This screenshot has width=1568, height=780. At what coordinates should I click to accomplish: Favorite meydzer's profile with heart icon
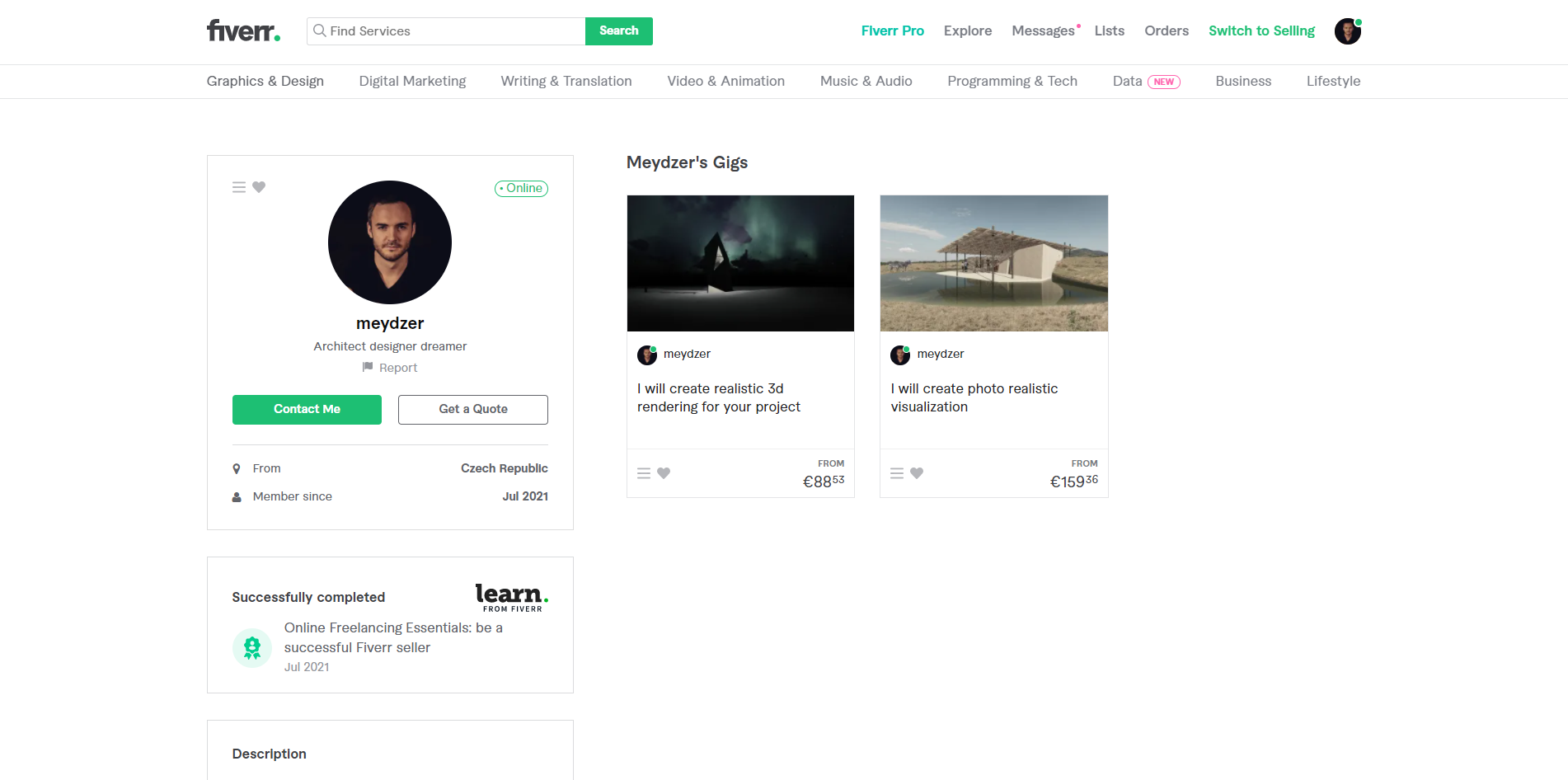click(x=259, y=187)
